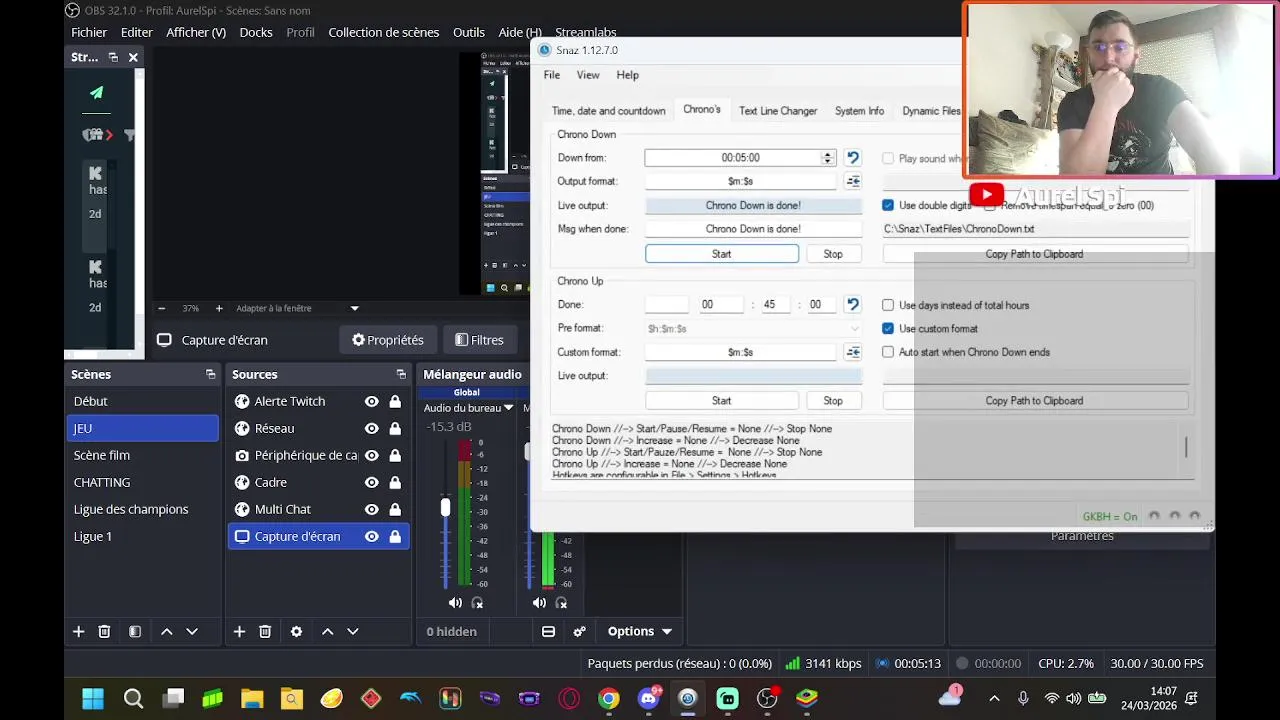
Task: Zoom out the preview with minus icon
Action: [161, 308]
